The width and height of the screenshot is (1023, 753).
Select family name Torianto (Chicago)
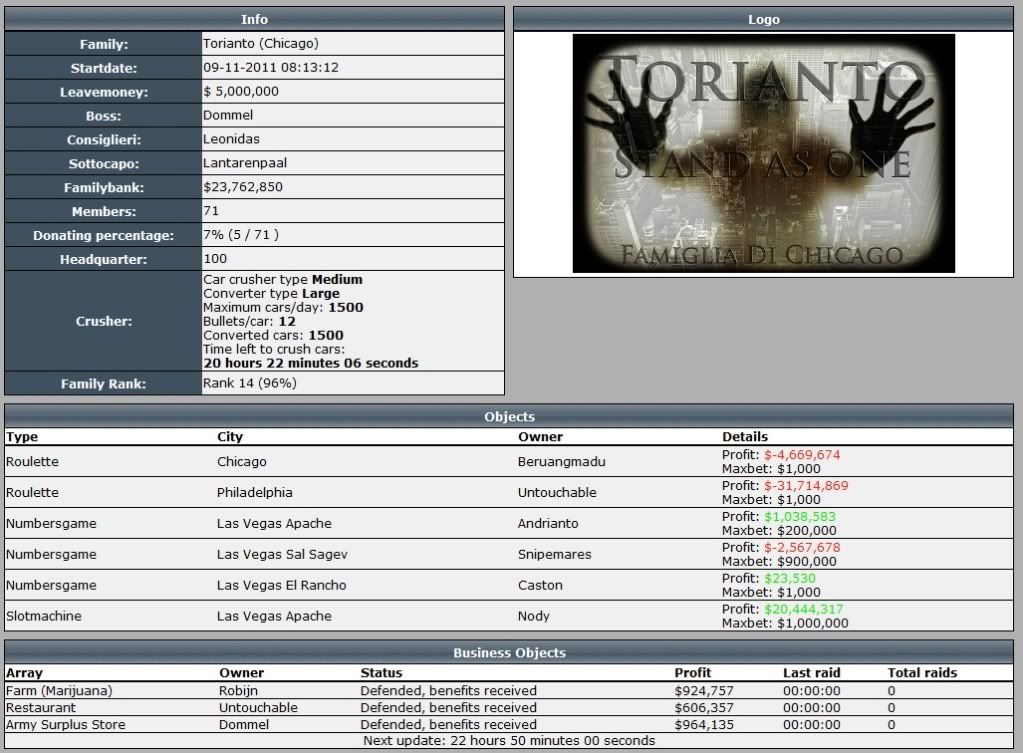click(x=261, y=44)
